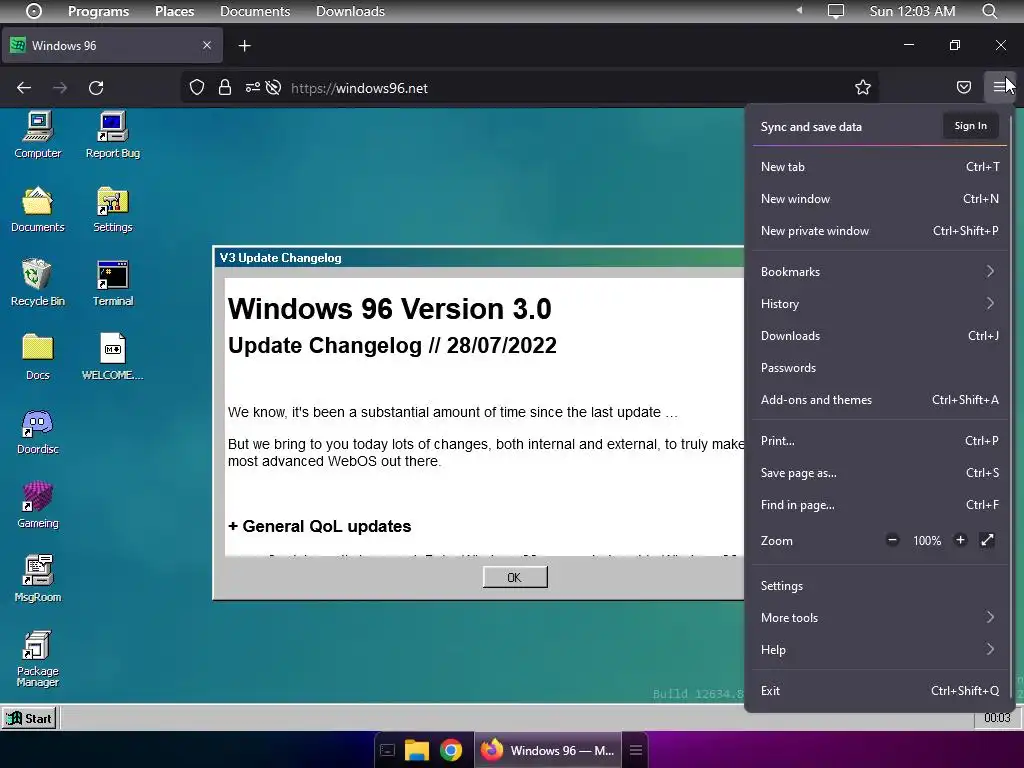Click the tracking protection shield icon
This screenshot has width=1024, height=768.
(197, 88)
